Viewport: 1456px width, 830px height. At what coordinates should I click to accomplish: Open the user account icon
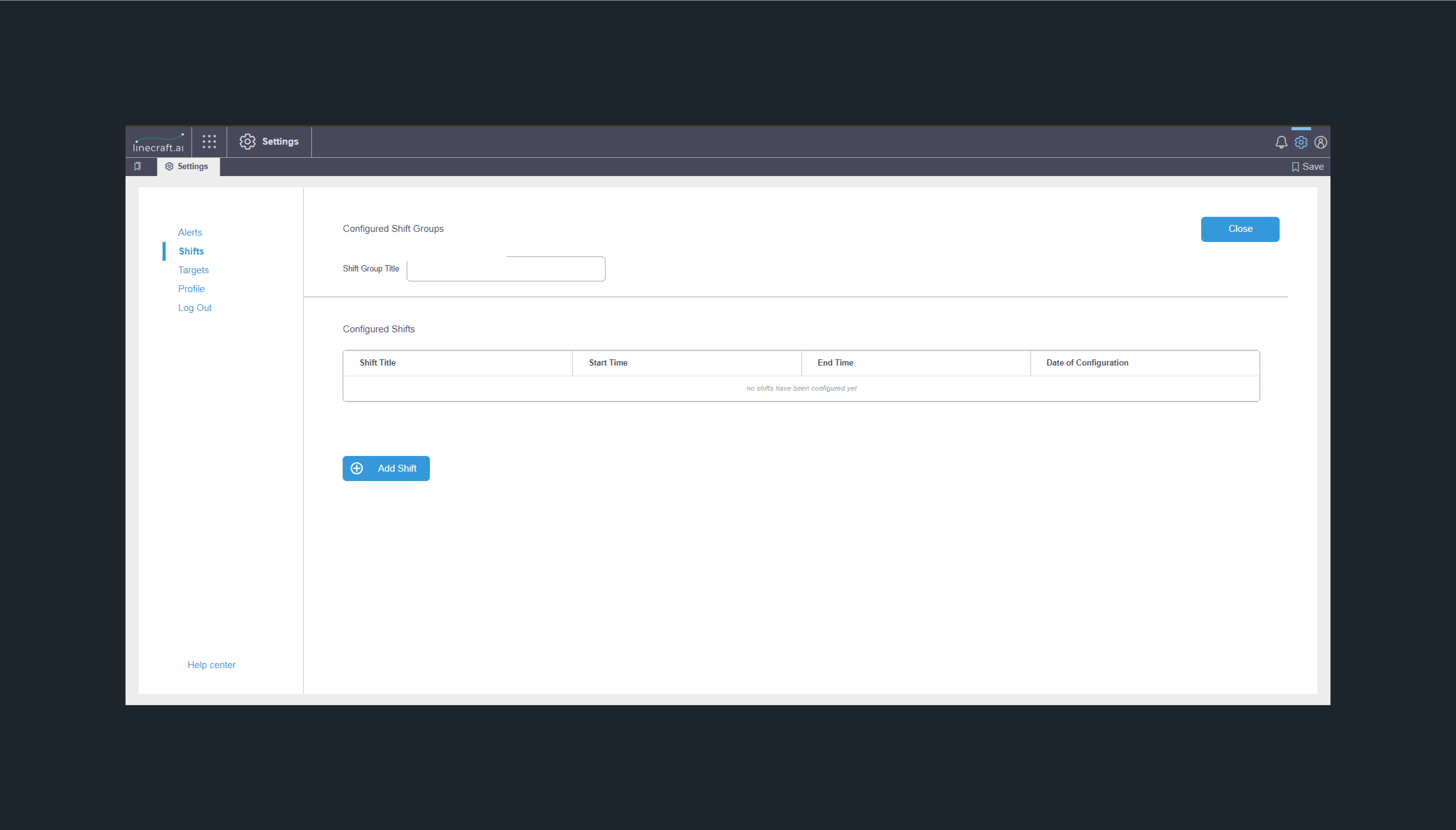1320,142
